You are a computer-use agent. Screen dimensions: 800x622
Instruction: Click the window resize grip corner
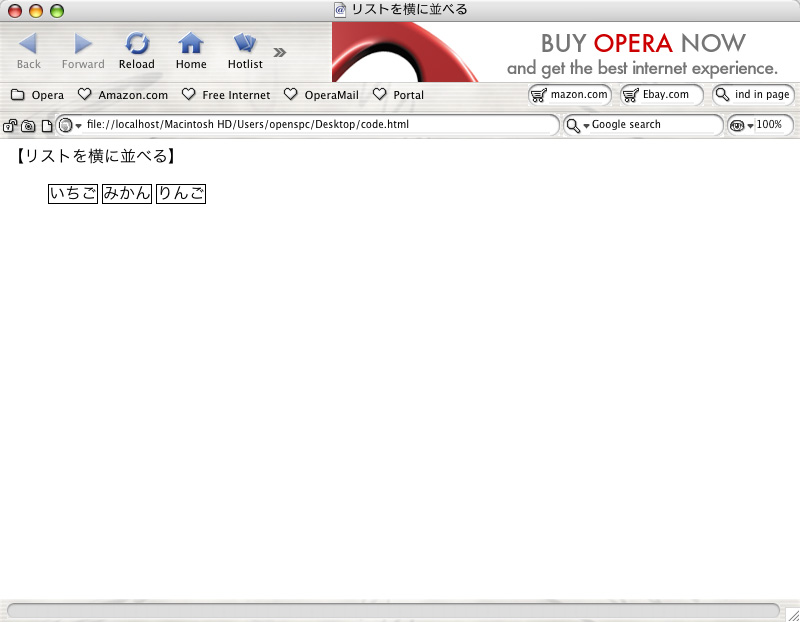792,614
